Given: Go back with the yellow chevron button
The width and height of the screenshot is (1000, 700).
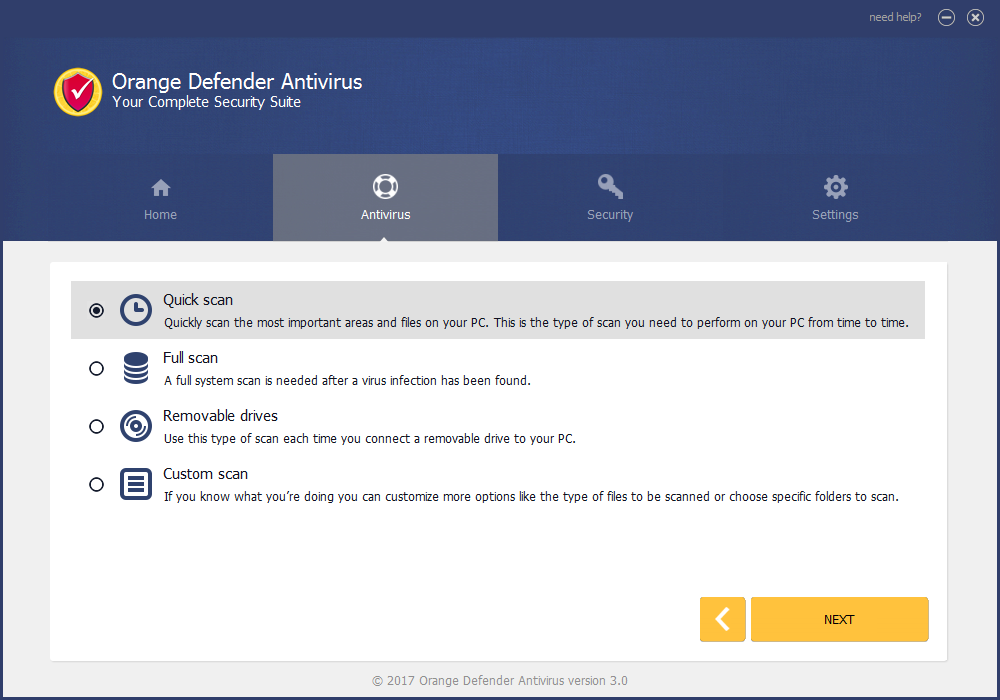Looking at the screenshot, I should point(722,619).
